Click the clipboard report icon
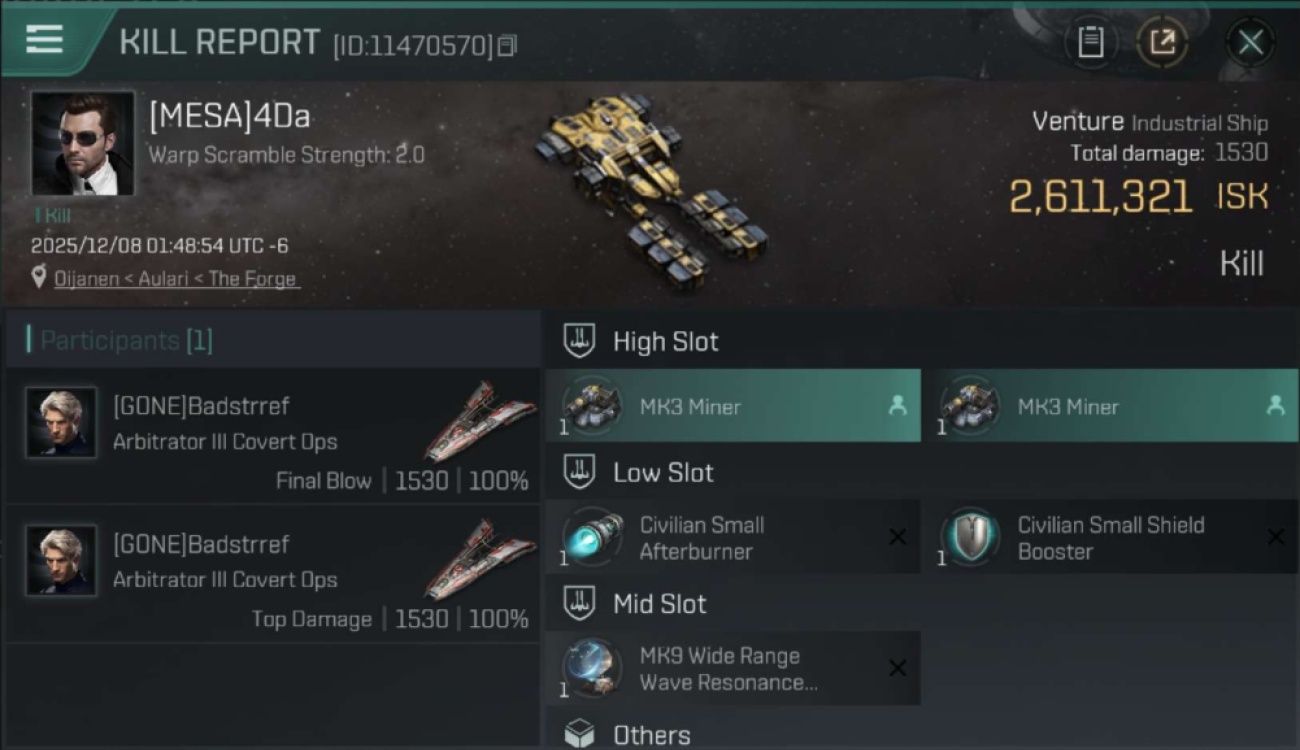The height and width of the screenshot is (750, 1300). [x=1090, y=42]
